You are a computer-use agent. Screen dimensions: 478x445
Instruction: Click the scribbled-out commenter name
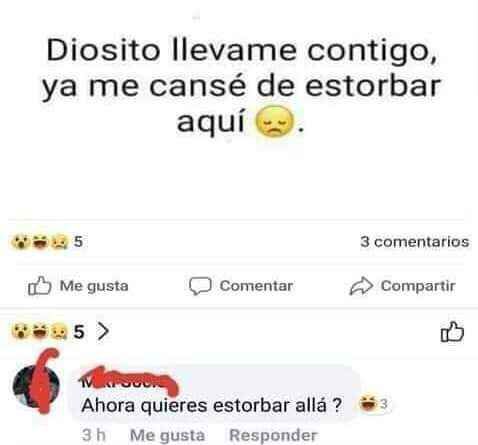[x=127, y=380]
